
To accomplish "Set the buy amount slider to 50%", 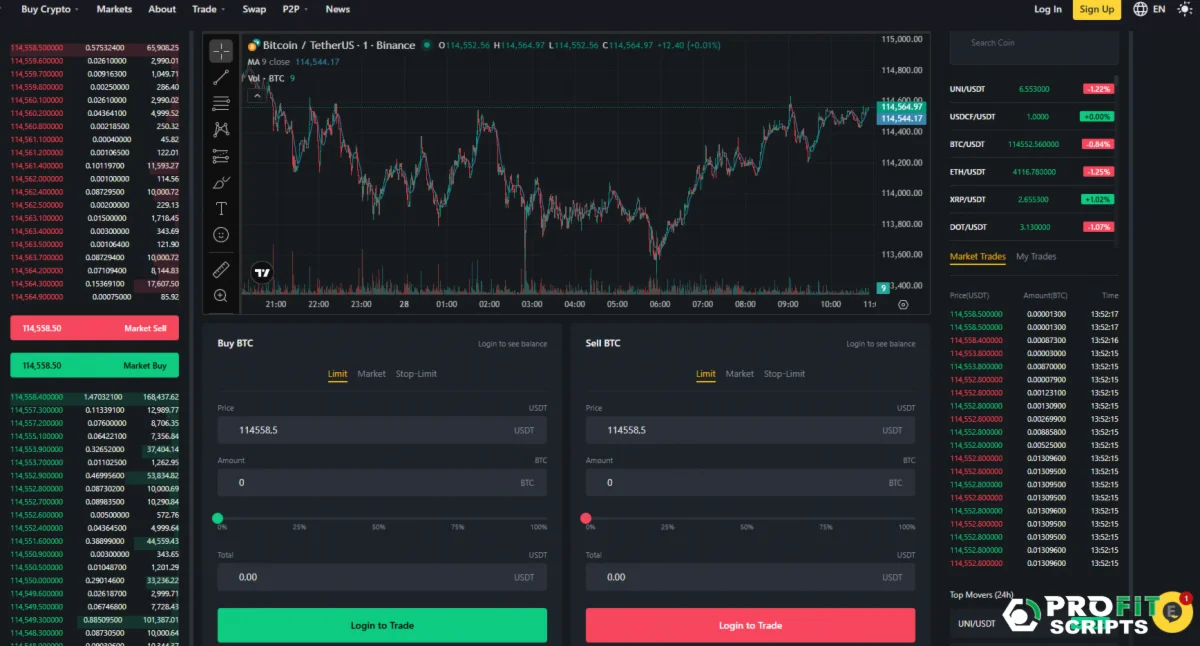I will [381, 518].
